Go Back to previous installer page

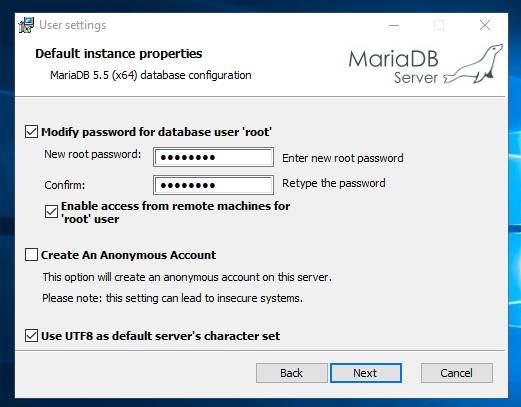pyautogui.click(x=292, y=373)
